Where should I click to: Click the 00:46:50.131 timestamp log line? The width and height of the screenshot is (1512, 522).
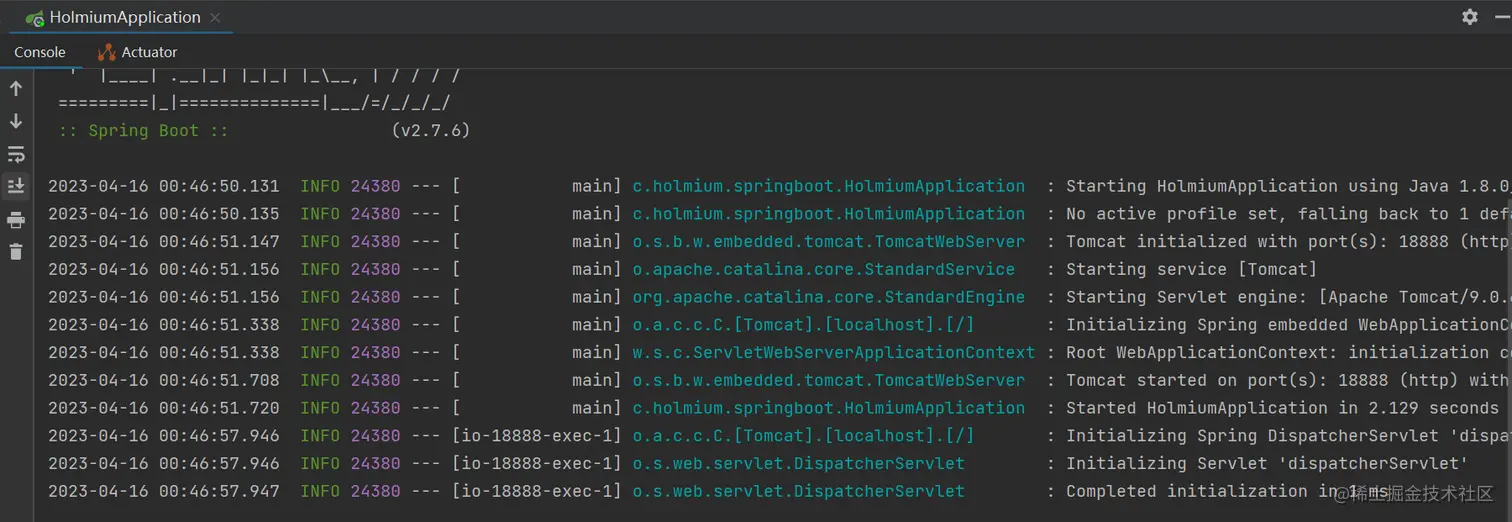164,187
